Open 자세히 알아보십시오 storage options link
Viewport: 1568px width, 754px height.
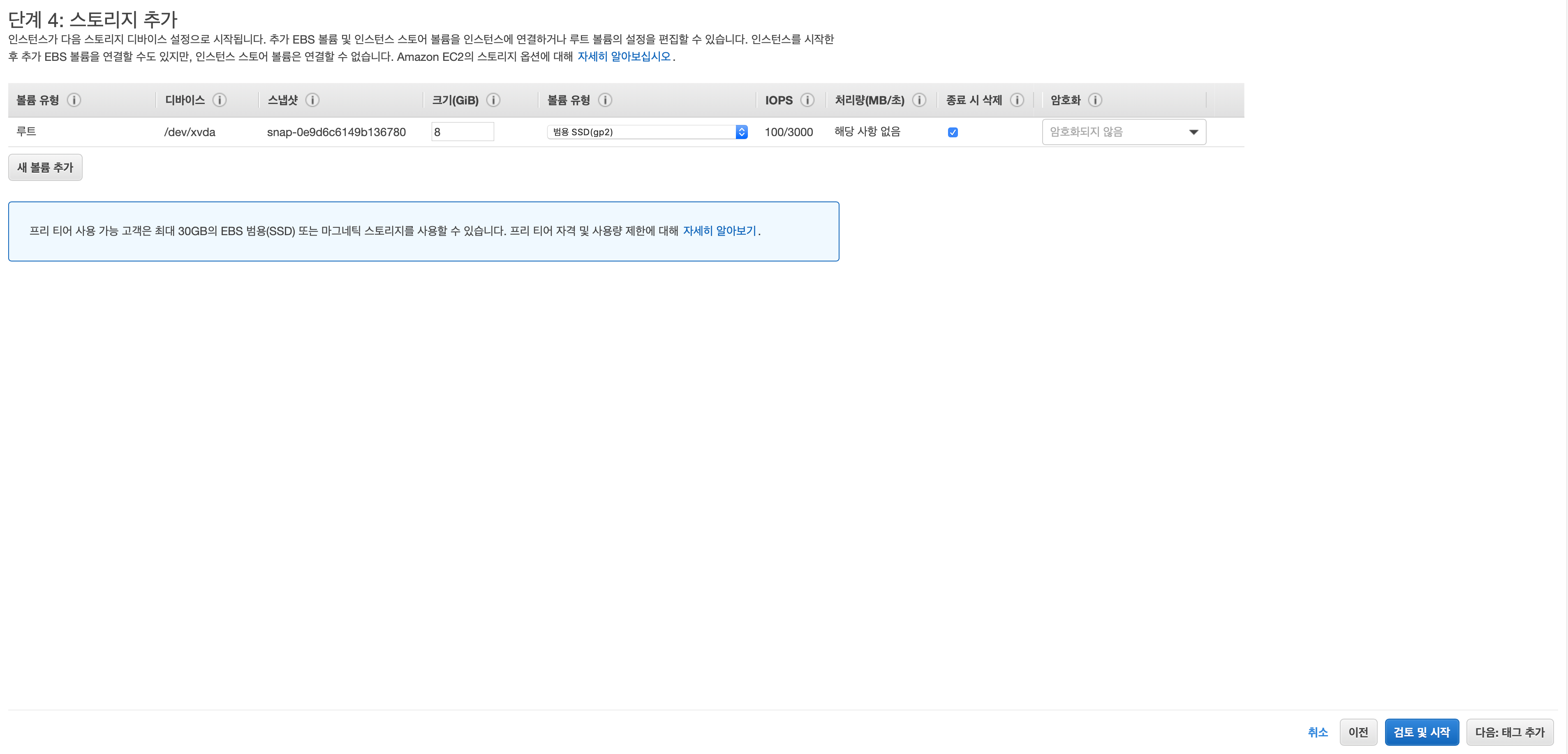(x=623, y=57)
